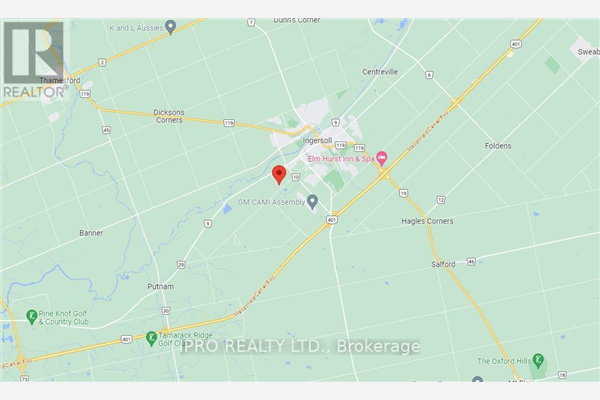Select the GM CAMI Assembly map pin
Viewport: 600px width, 400px height.
click(x=313, y=202)
